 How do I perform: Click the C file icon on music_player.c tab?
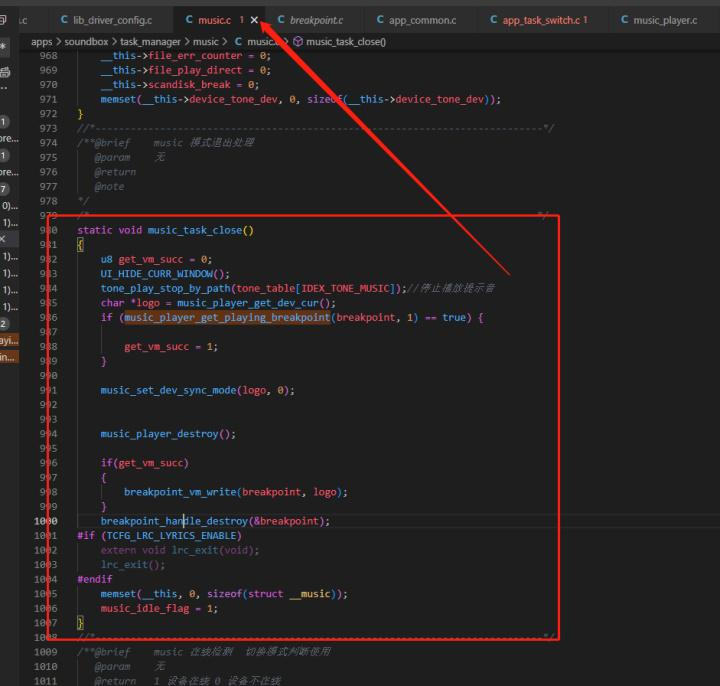624,20
